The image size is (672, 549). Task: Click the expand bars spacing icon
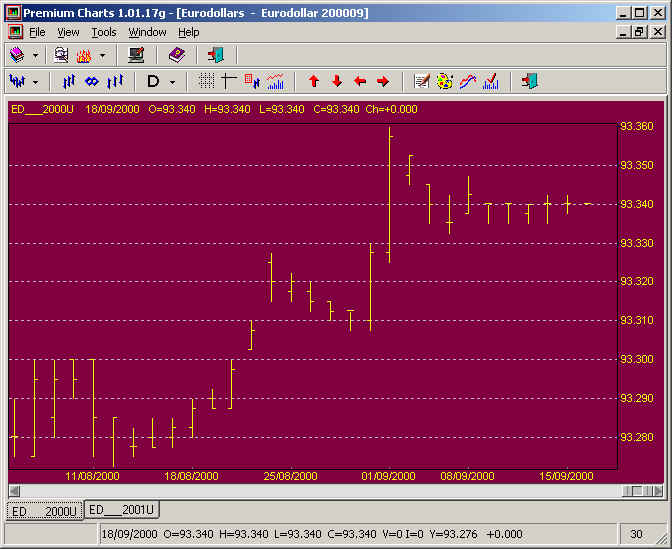pos(115,81)
